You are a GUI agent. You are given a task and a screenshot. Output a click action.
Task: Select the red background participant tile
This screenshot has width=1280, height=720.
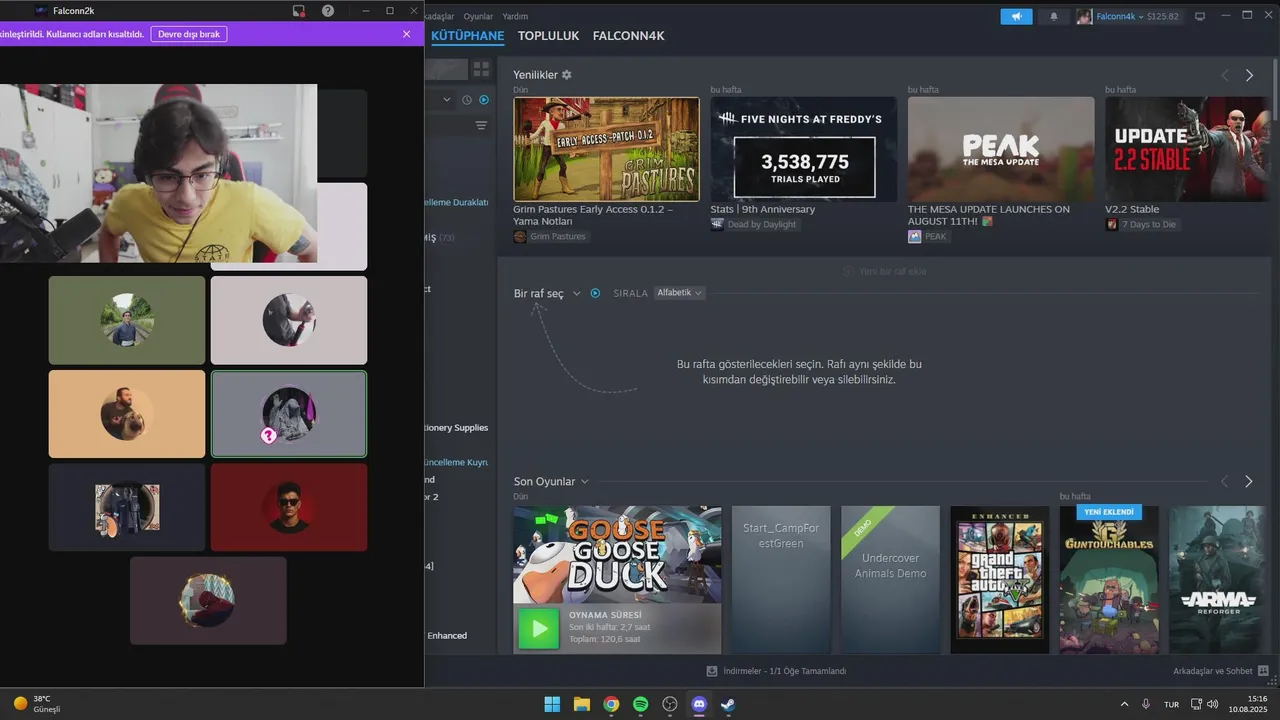[x=289, y=507]
